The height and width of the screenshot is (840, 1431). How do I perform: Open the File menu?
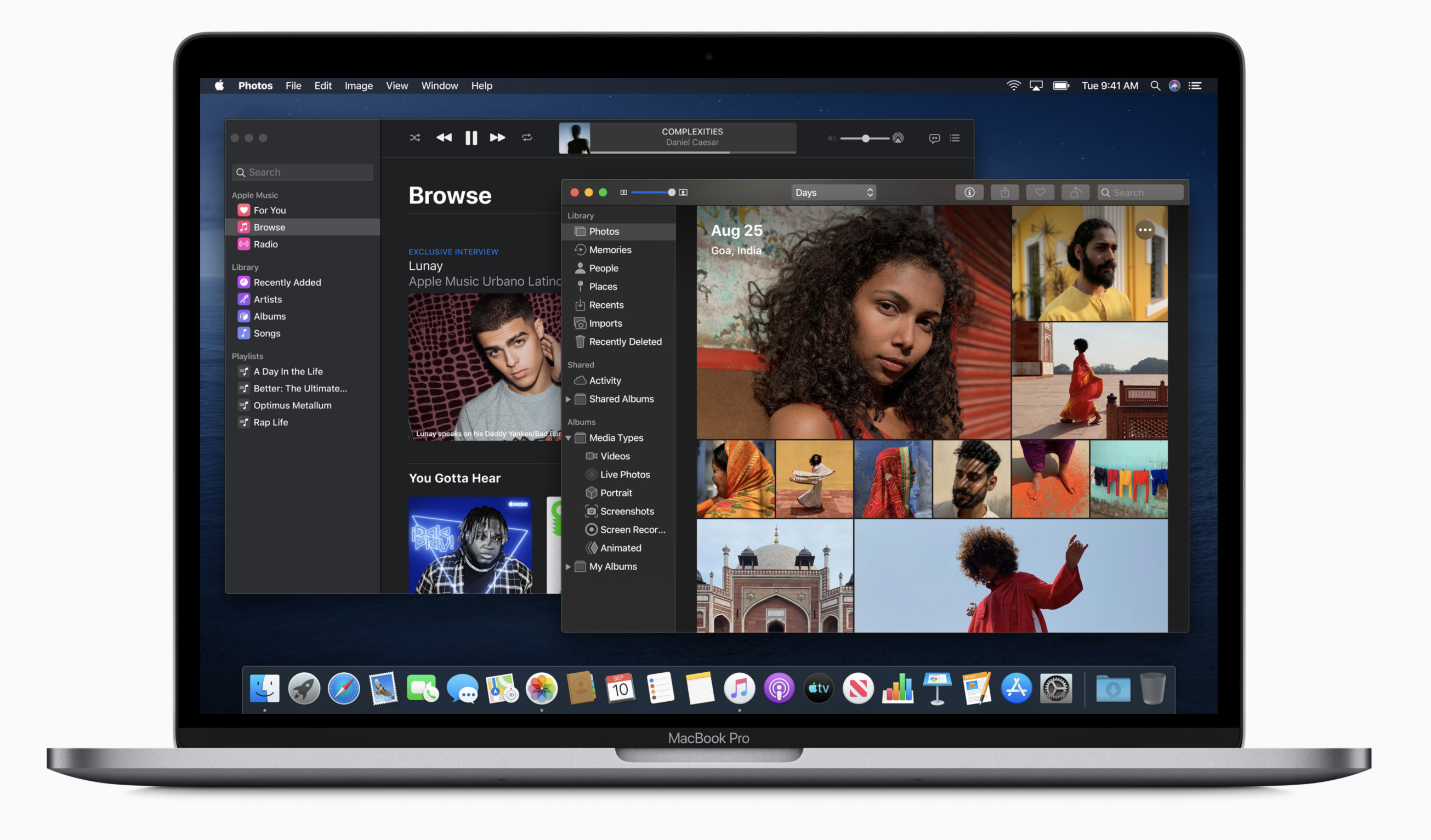click(293, 86)
